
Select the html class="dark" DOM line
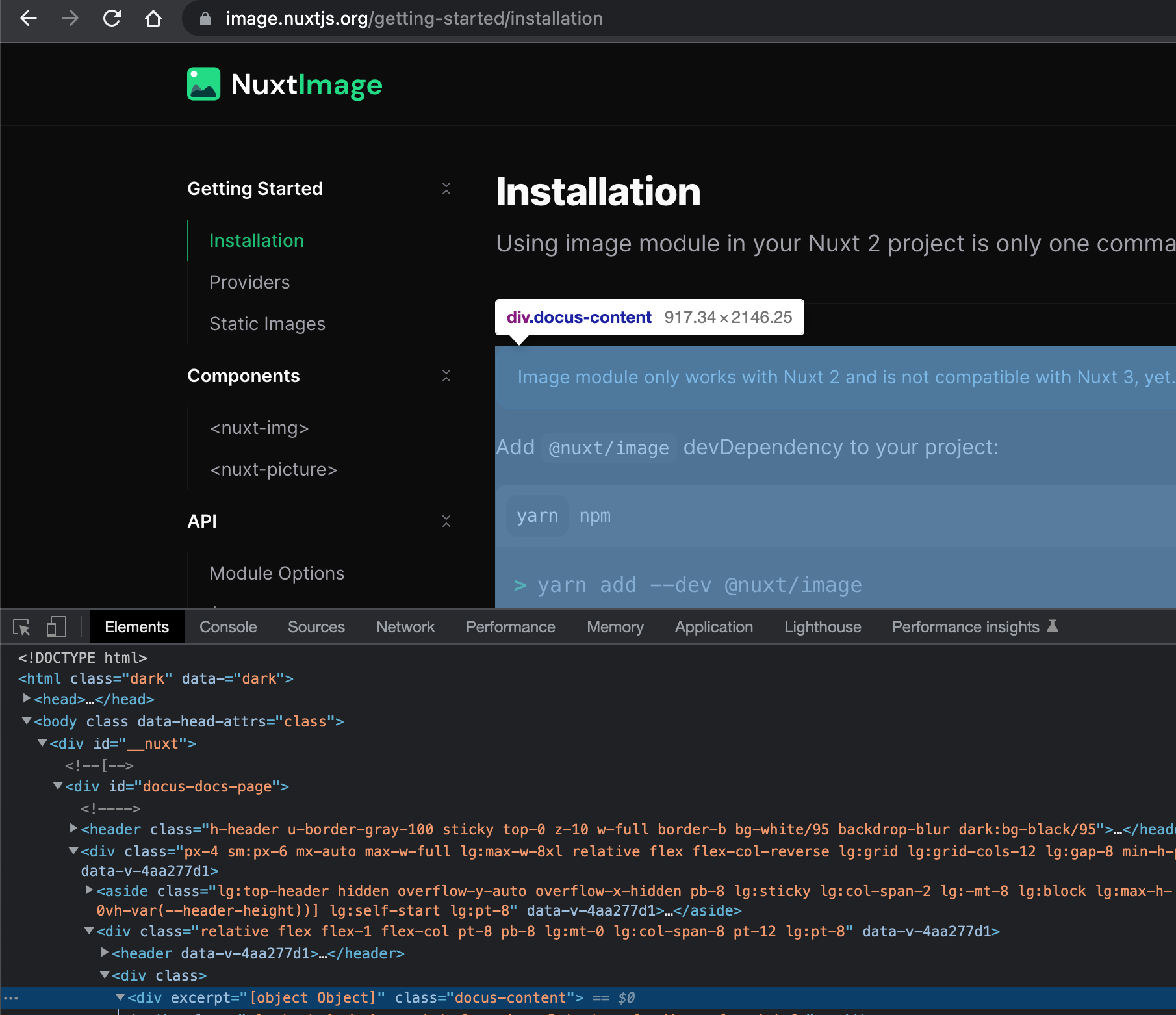click(x=156, y=678)
